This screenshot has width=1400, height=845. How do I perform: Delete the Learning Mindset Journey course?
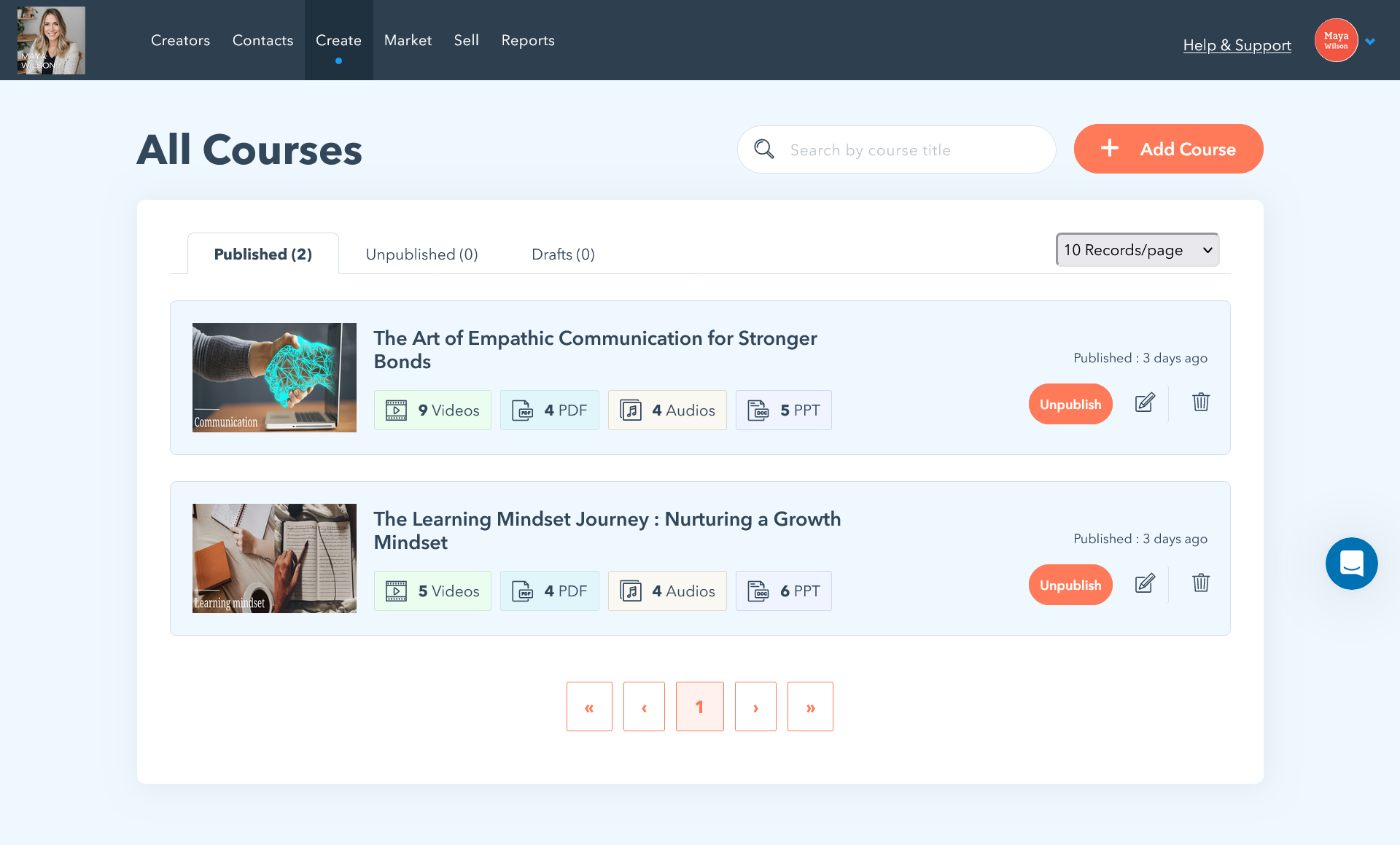(1200, 583)
